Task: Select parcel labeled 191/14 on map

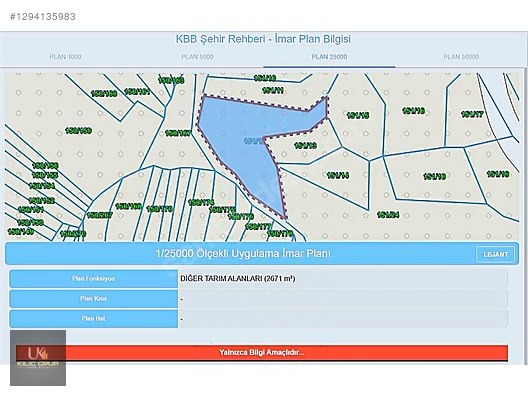Action: tap(338, 175)
